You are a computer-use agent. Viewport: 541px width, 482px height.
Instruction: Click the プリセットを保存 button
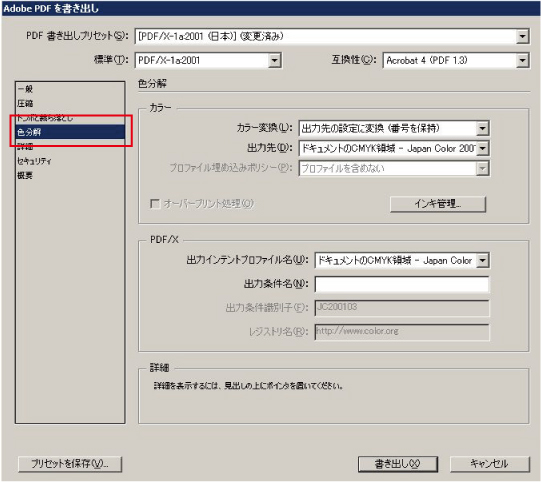click(70, 464)
